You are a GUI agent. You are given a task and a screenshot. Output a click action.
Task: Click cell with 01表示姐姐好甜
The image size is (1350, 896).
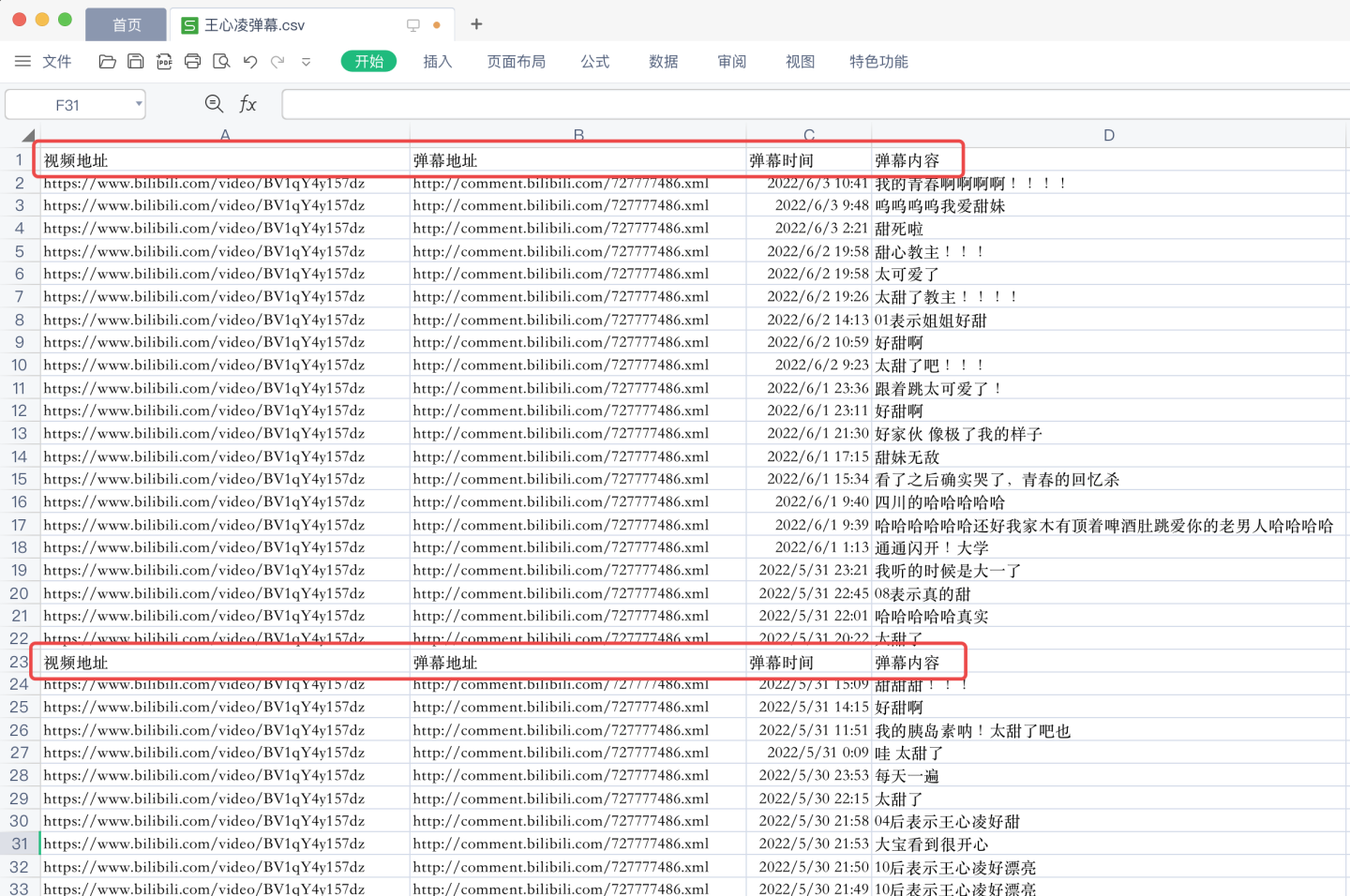click(1109, 320)
